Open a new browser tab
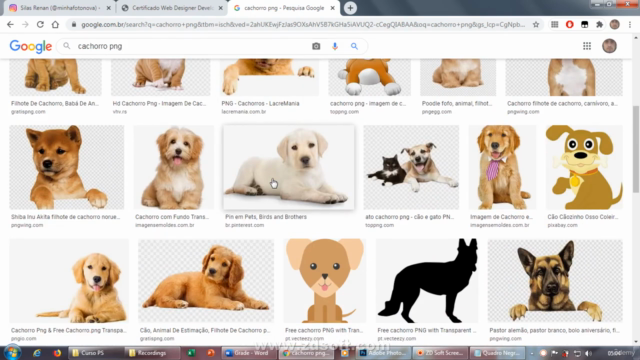640x360 pixels. (x=350, y=8)
